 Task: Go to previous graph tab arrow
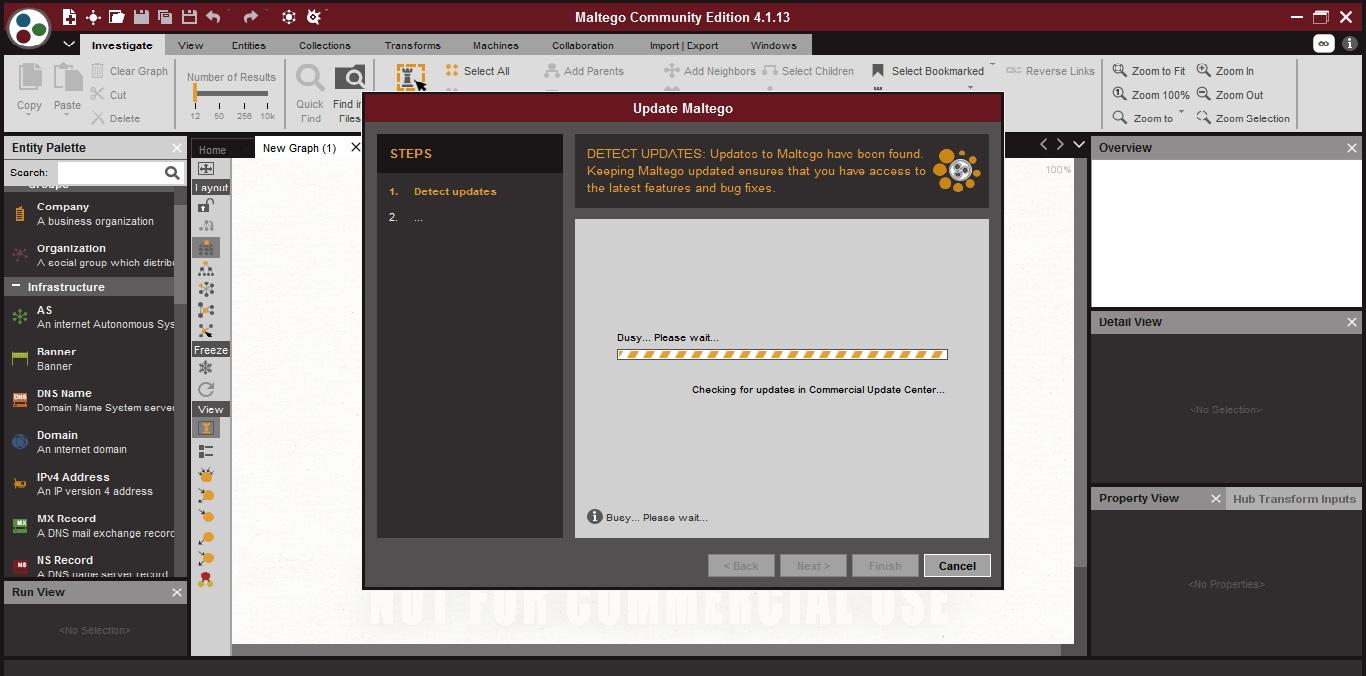pos(1044,145)
